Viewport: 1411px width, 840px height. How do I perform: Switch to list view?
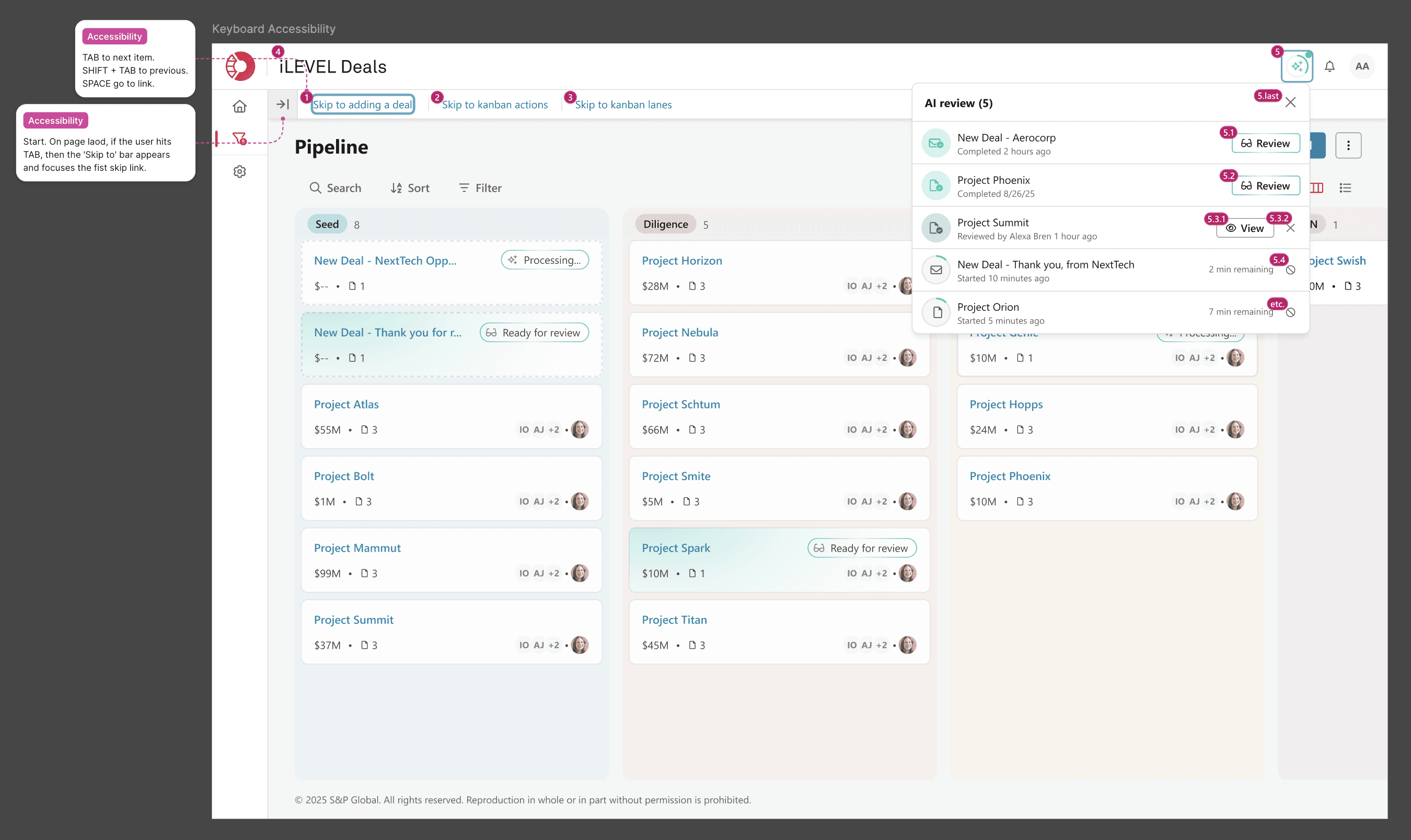[1345, 188]
